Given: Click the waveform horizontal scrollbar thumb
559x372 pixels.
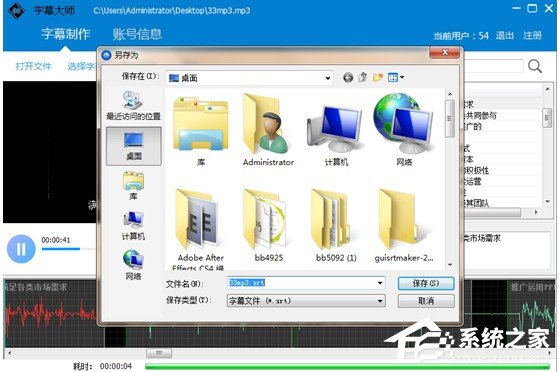Looking at the screenshot, I should click(159, 353).
